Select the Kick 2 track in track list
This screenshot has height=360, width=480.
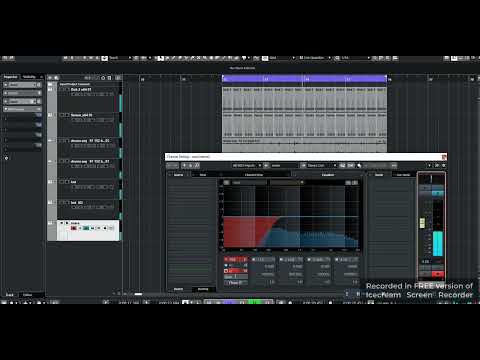(x=81, y=90)
